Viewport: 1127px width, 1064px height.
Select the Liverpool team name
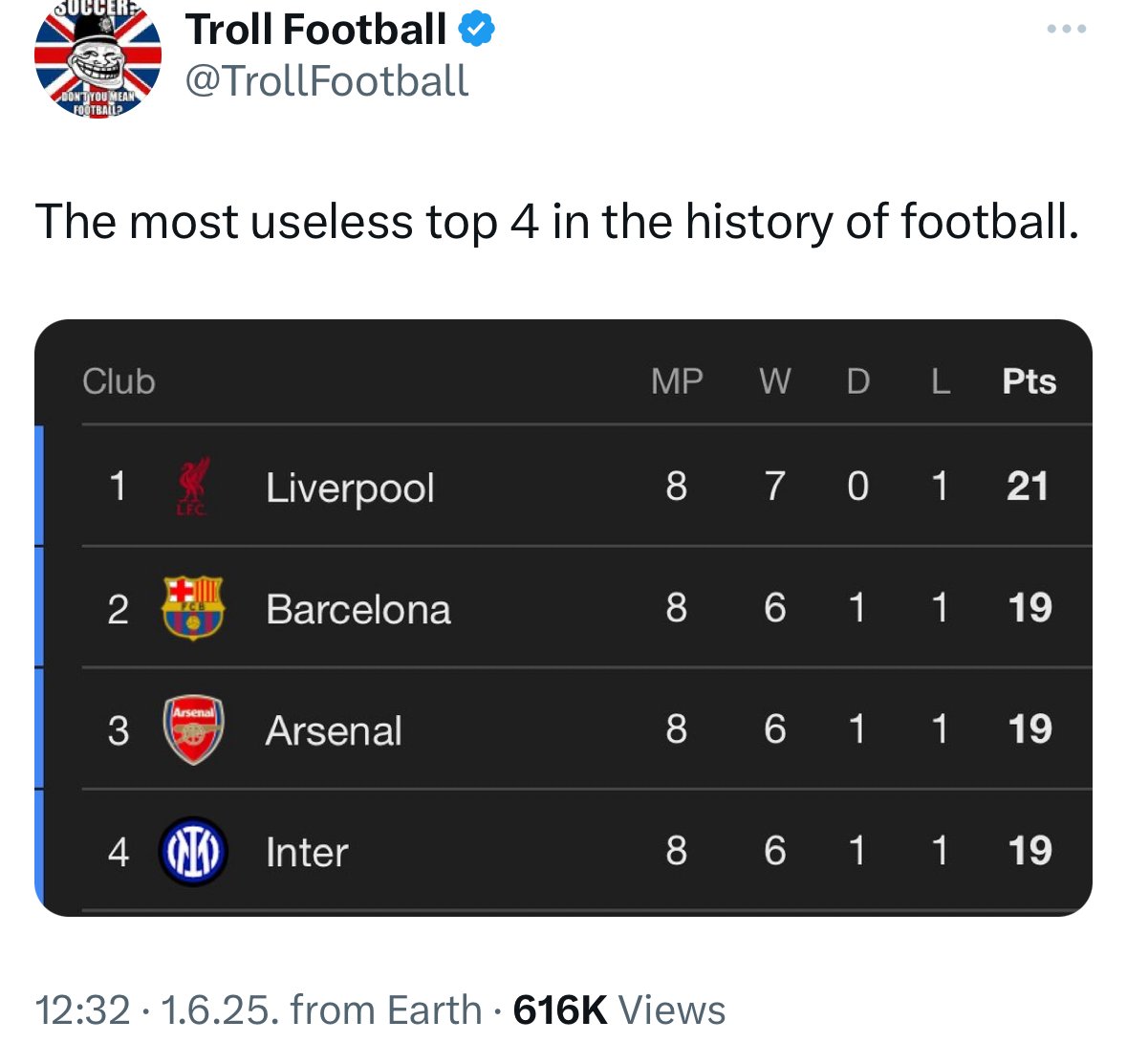point(350,489)
